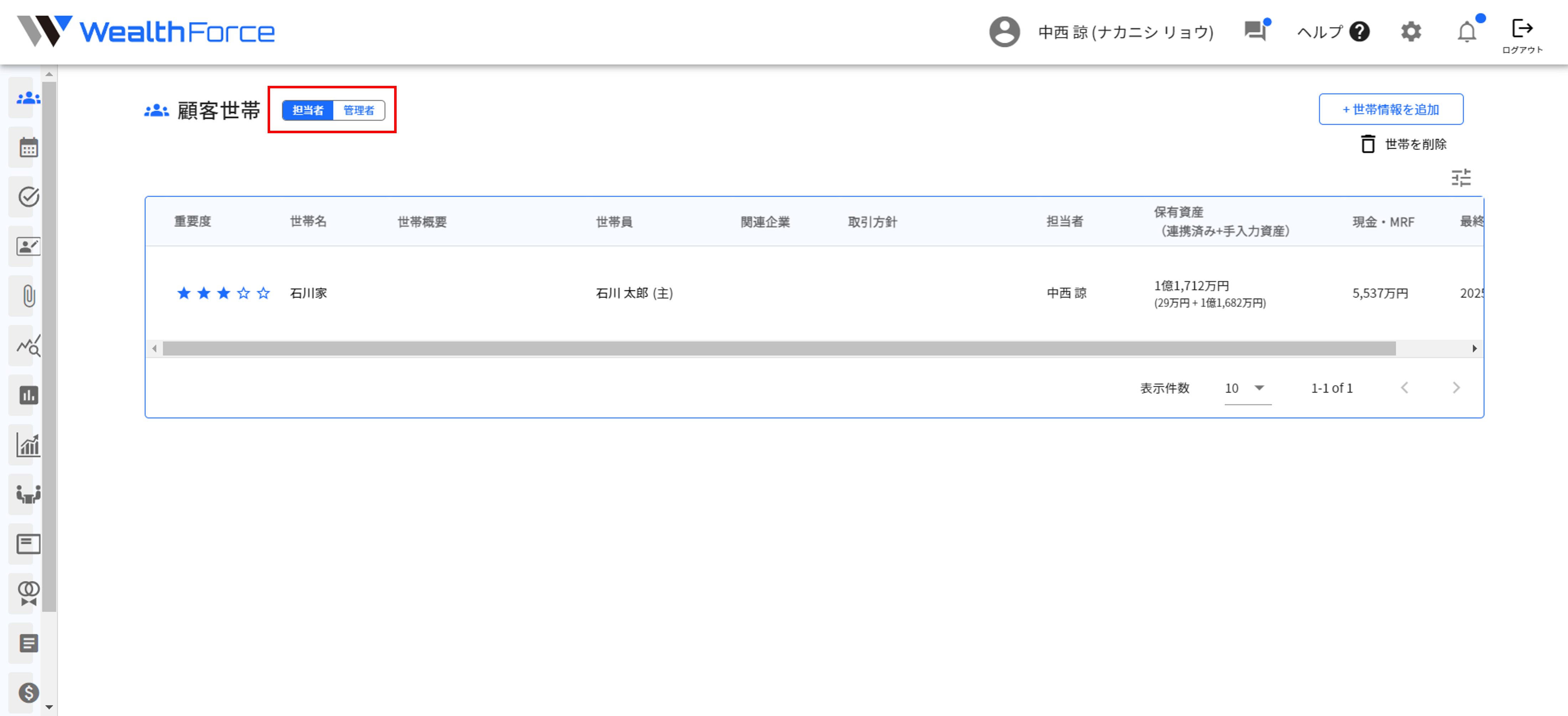Open the bar chart box sidebar icon
The width and height of the screenshot is (1568, 716).
[x=28, y=395]
